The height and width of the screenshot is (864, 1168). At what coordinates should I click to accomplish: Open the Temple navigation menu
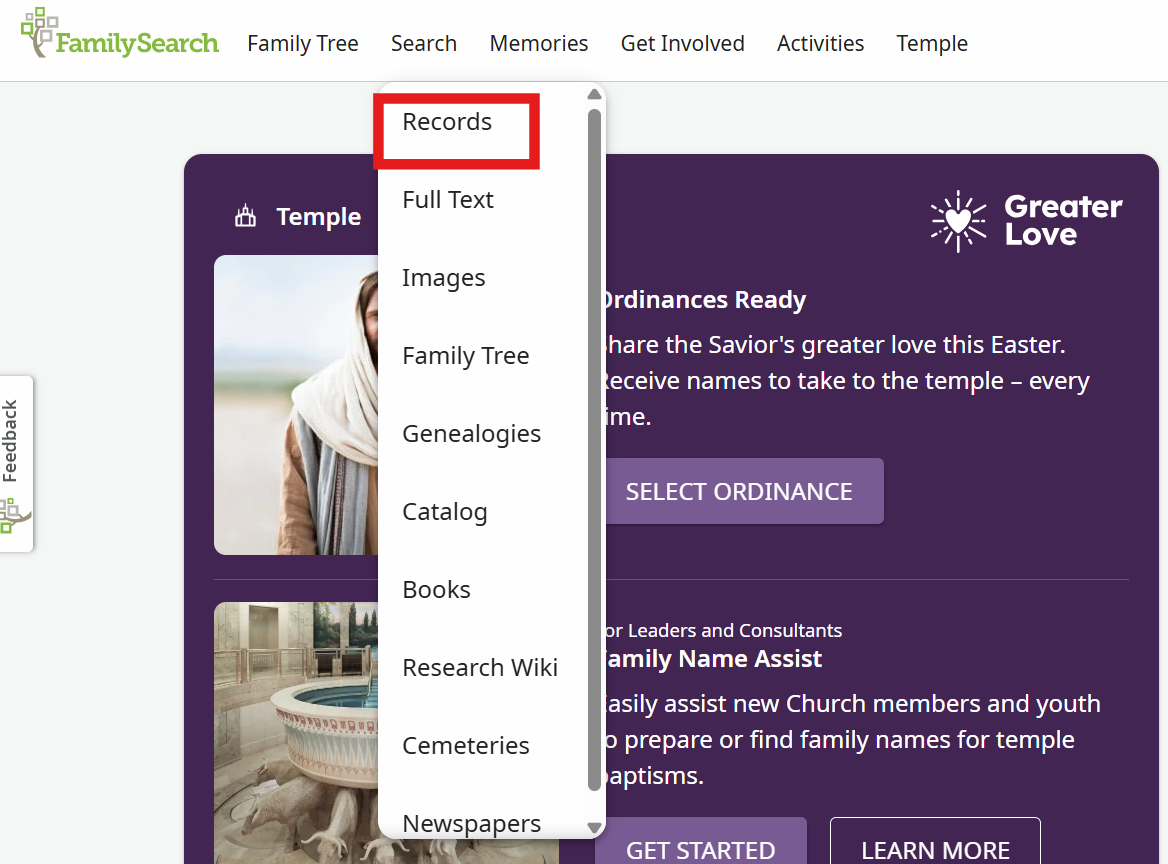tap(932, 43)
